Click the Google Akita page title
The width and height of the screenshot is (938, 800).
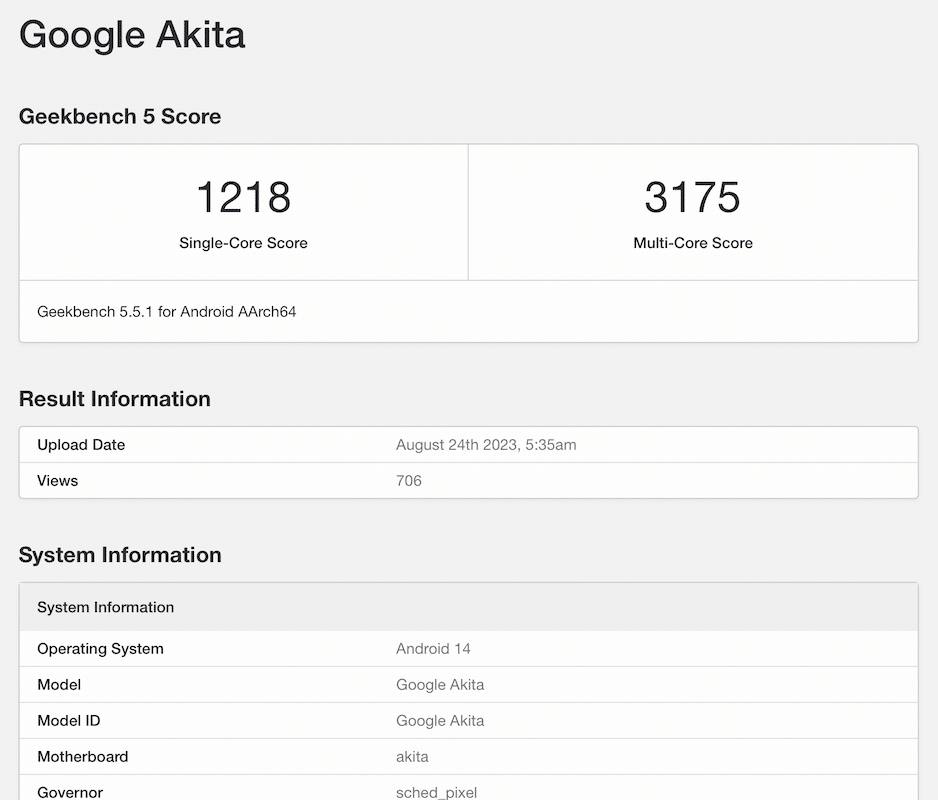(x=132, y=35)
